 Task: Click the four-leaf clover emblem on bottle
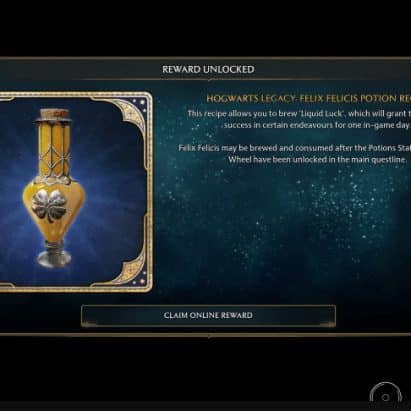(x=49, y=206)
